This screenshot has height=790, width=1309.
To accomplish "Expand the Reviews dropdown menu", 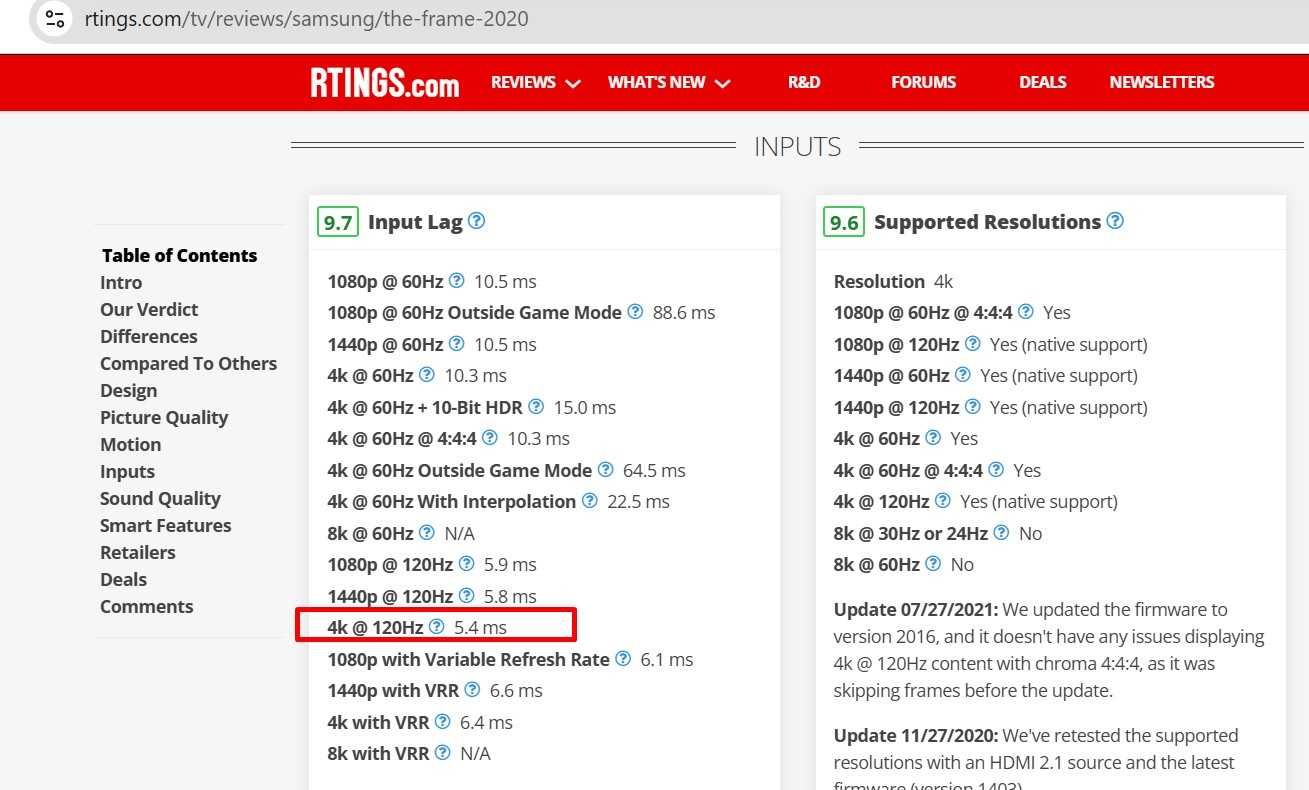I will [536, 82].
